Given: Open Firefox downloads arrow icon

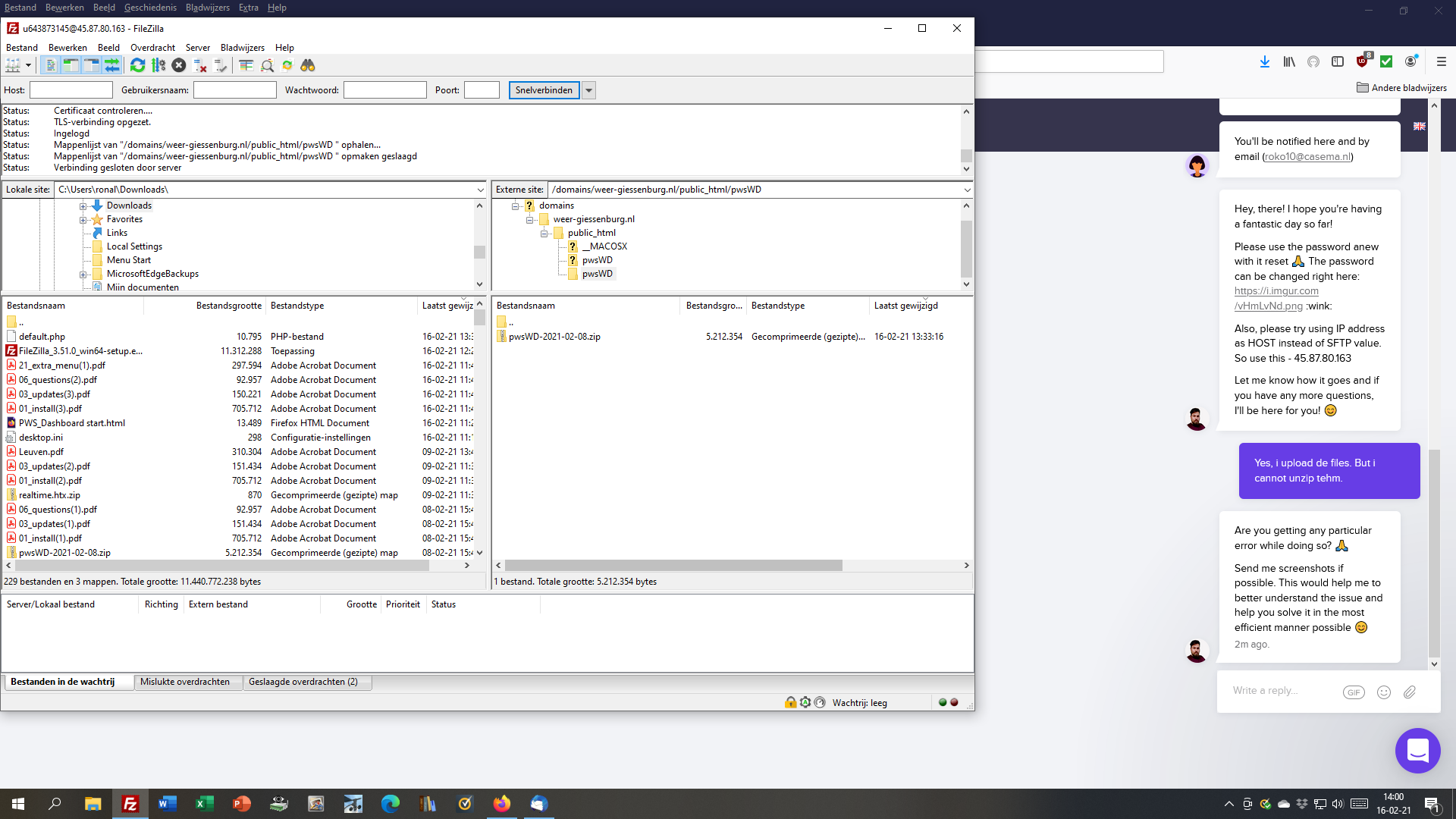Looking at the screenshot, I should point(1265,62).
